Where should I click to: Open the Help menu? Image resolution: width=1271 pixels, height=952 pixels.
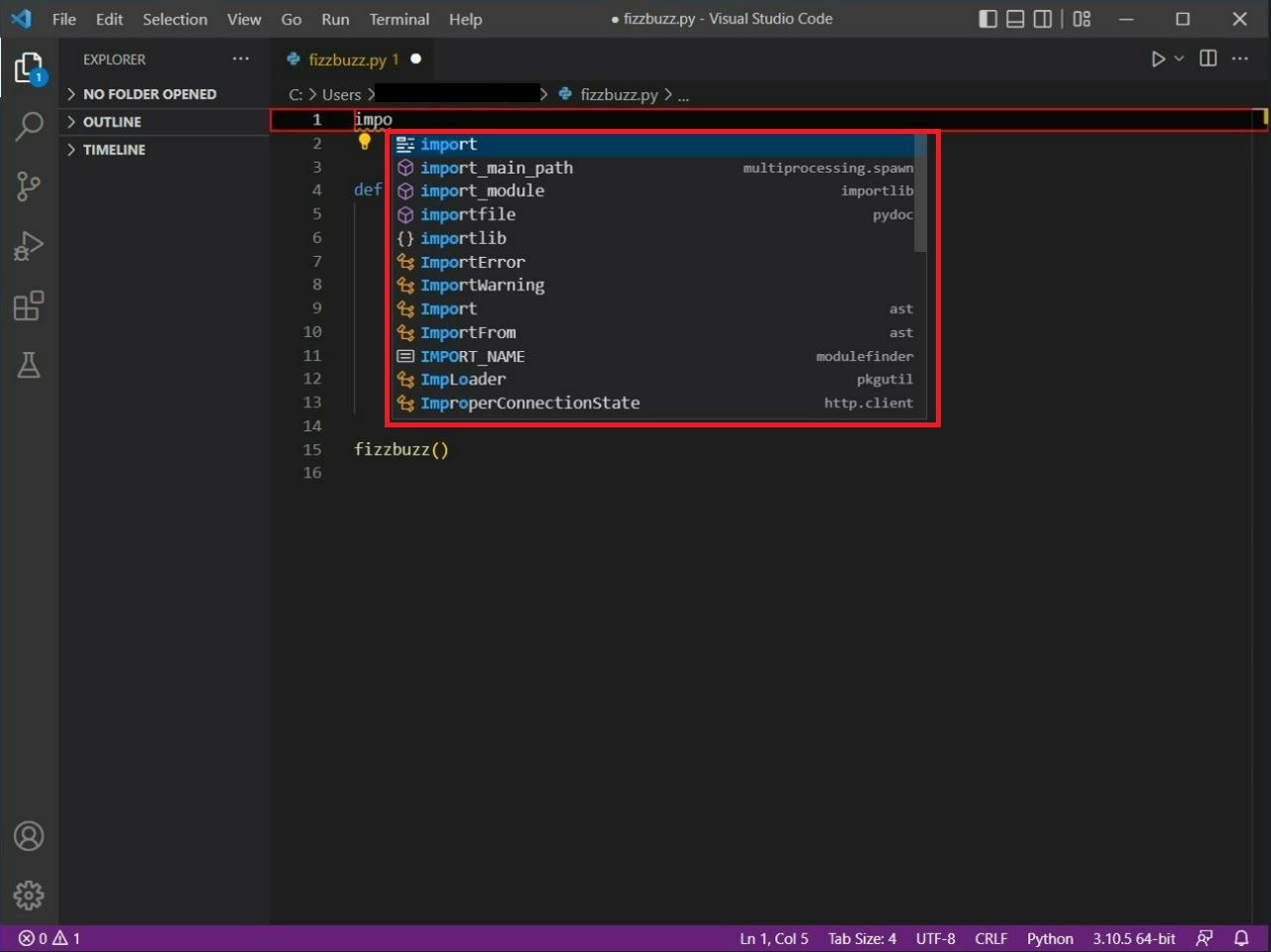(465, 19)
